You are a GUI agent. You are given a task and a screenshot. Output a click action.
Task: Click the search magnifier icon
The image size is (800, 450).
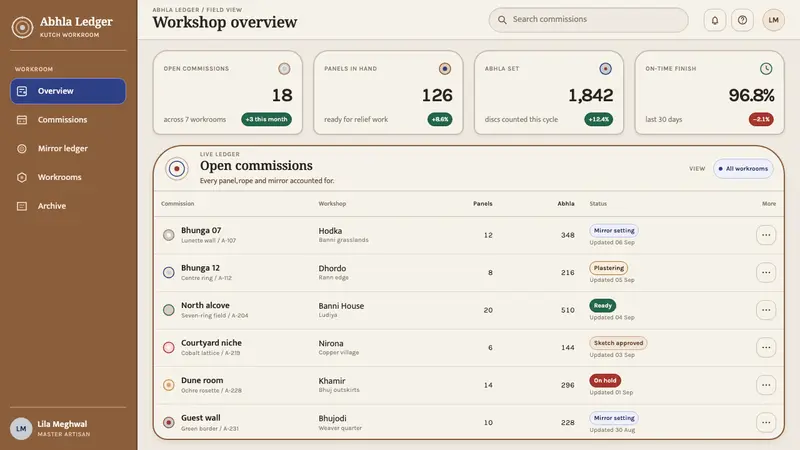coord(502,20)
